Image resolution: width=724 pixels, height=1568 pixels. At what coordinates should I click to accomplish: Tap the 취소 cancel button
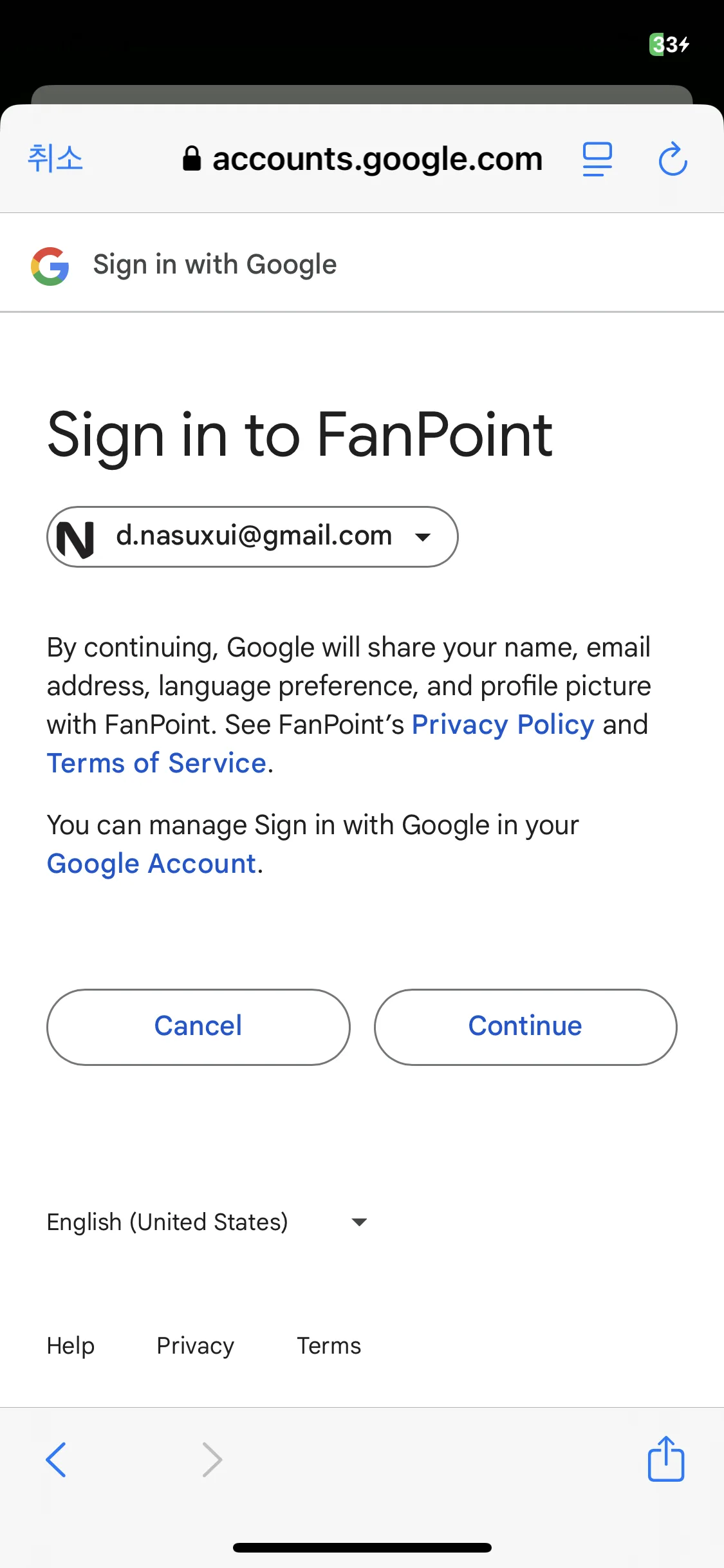[55, 158]
